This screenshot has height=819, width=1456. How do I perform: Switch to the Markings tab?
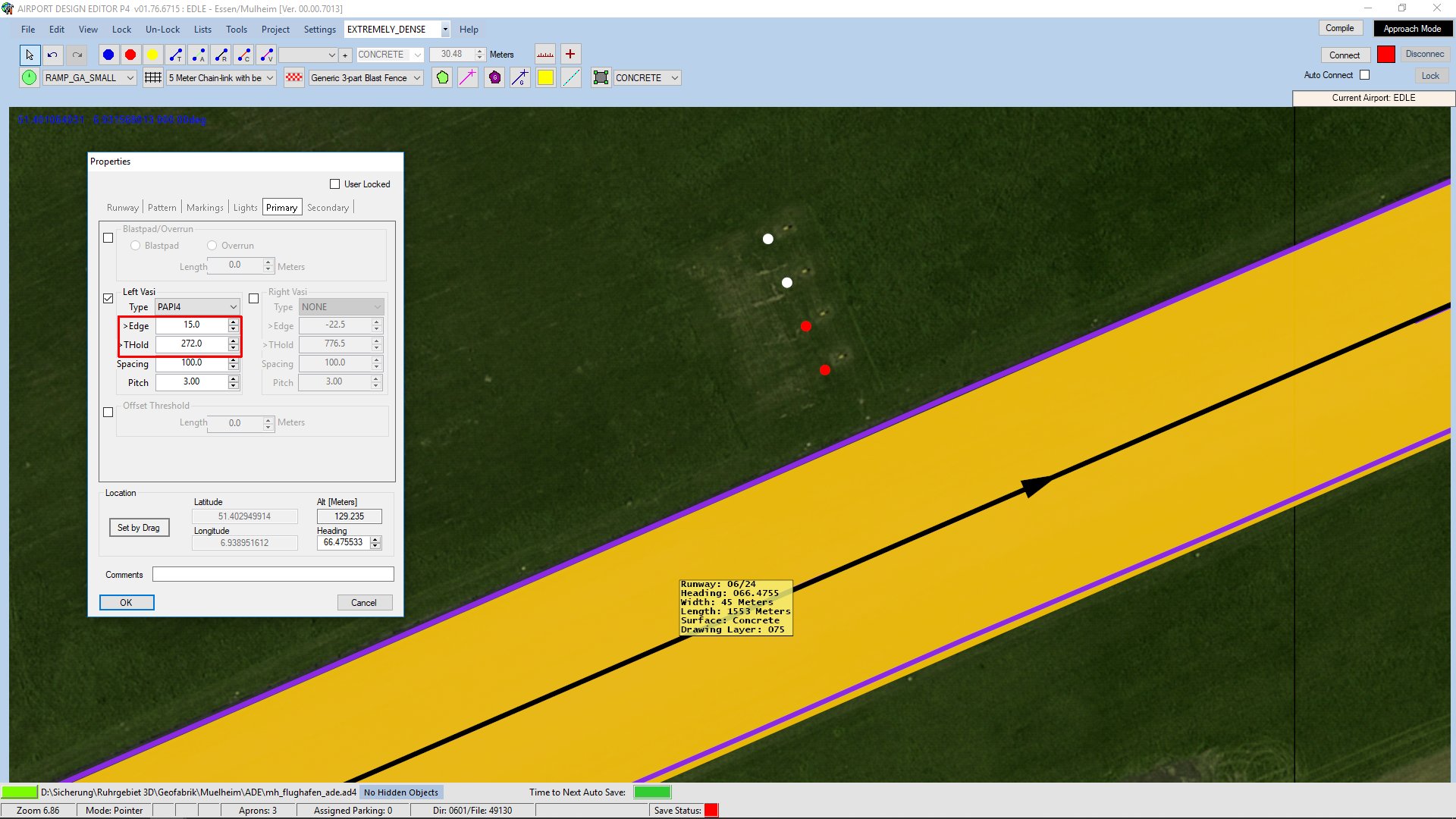pos(205,208)
